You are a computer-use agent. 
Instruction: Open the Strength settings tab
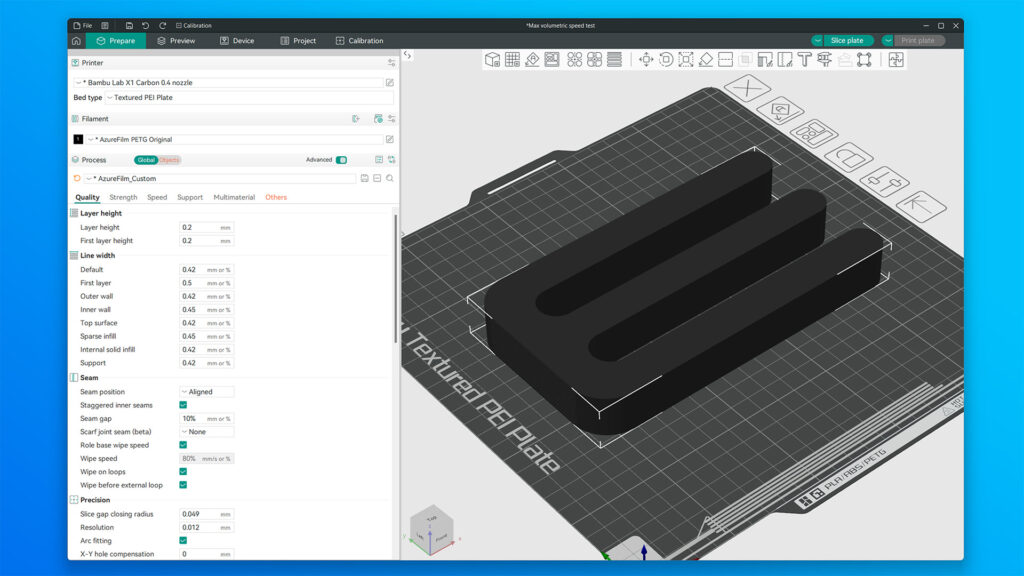[123, 197]
